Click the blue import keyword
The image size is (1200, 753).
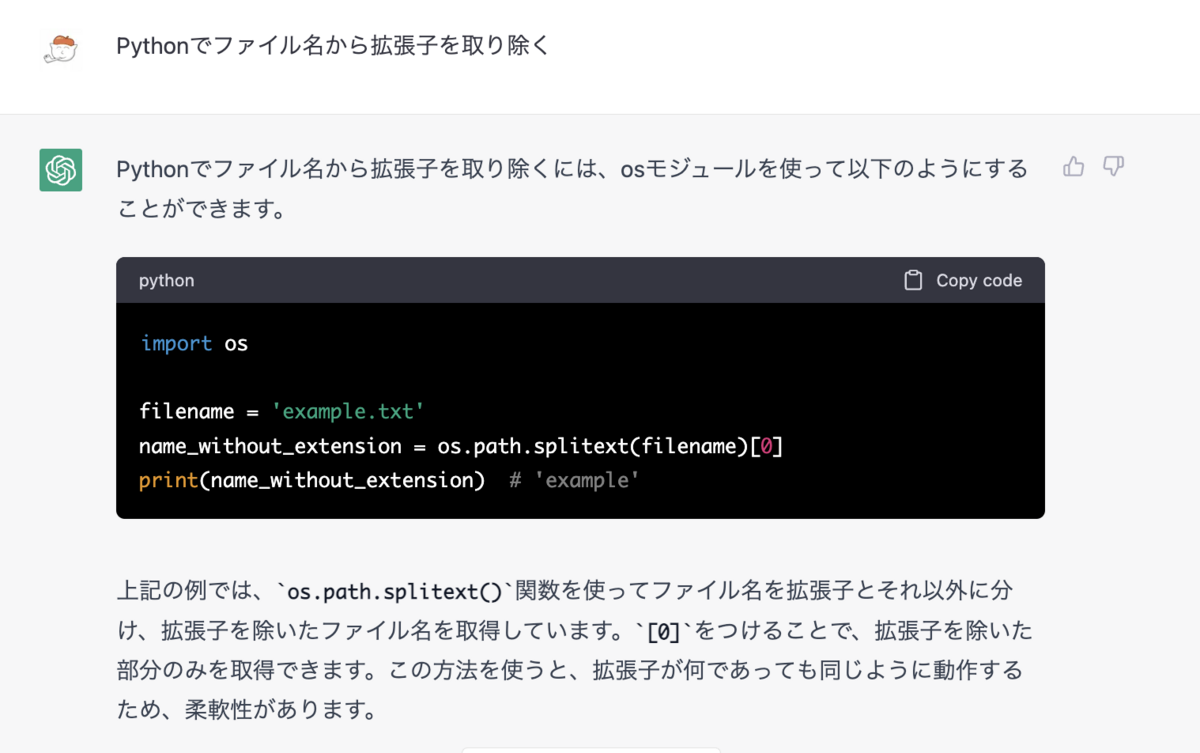(176, 344)
